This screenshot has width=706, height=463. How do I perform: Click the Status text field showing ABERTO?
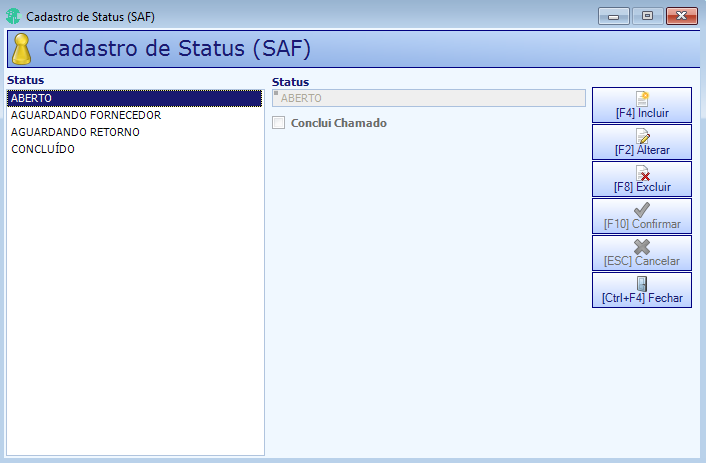[x=429, y=98]
